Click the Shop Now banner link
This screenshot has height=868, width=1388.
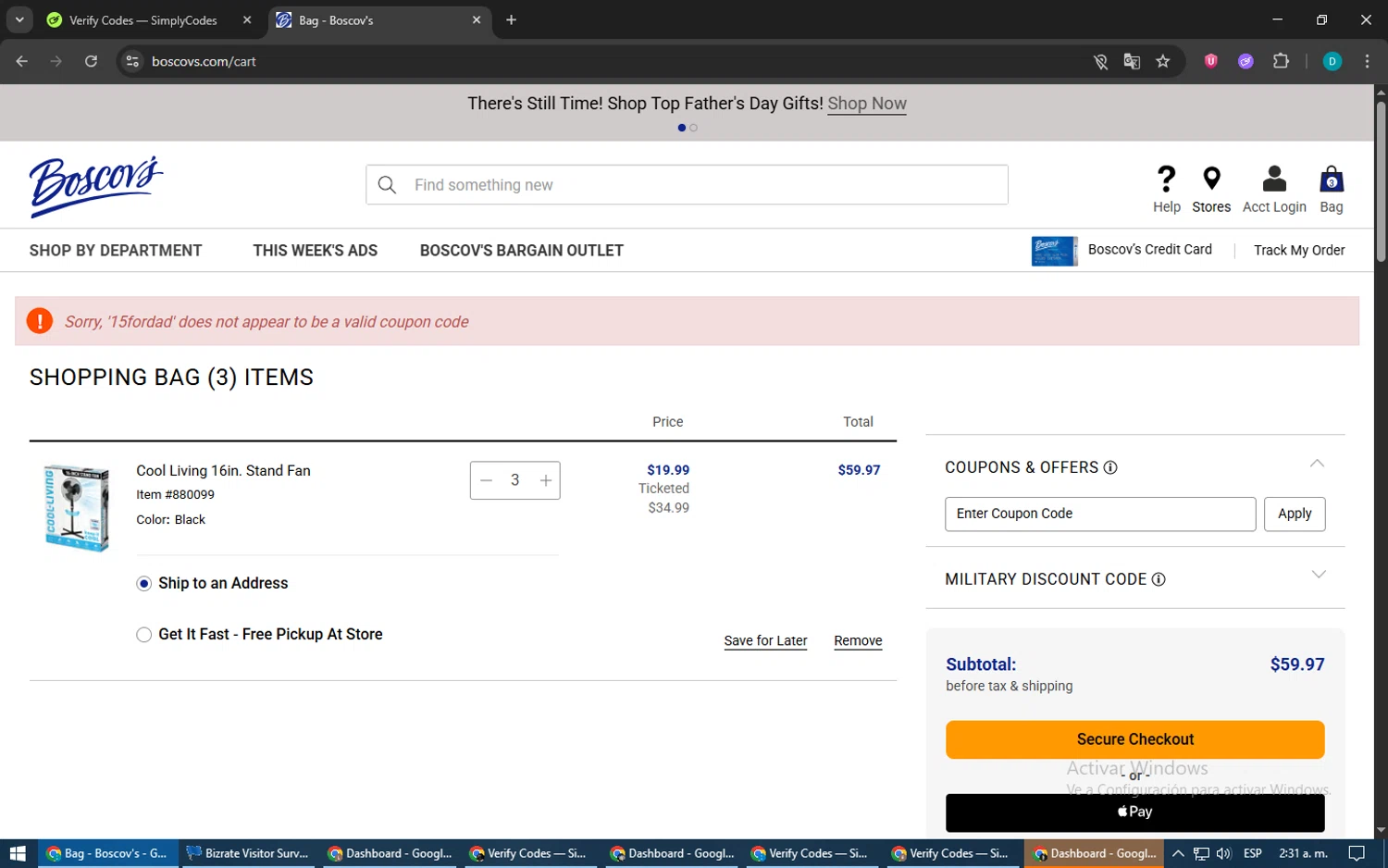pos(867,104)
